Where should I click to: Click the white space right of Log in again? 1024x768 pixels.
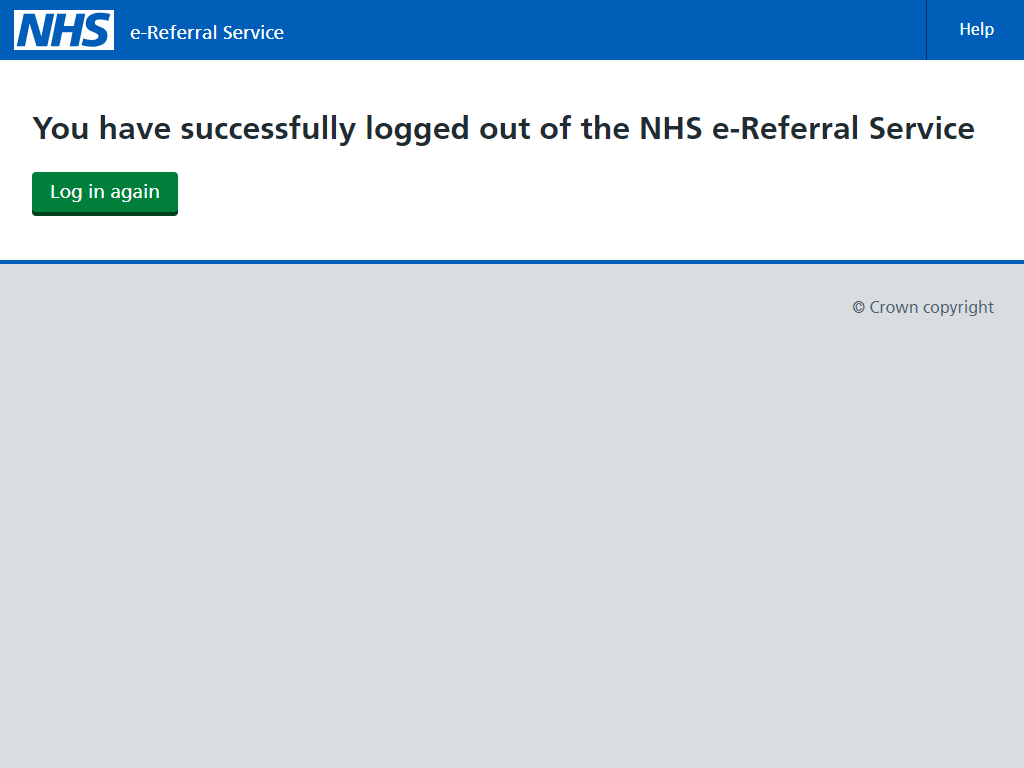(588, 193)
